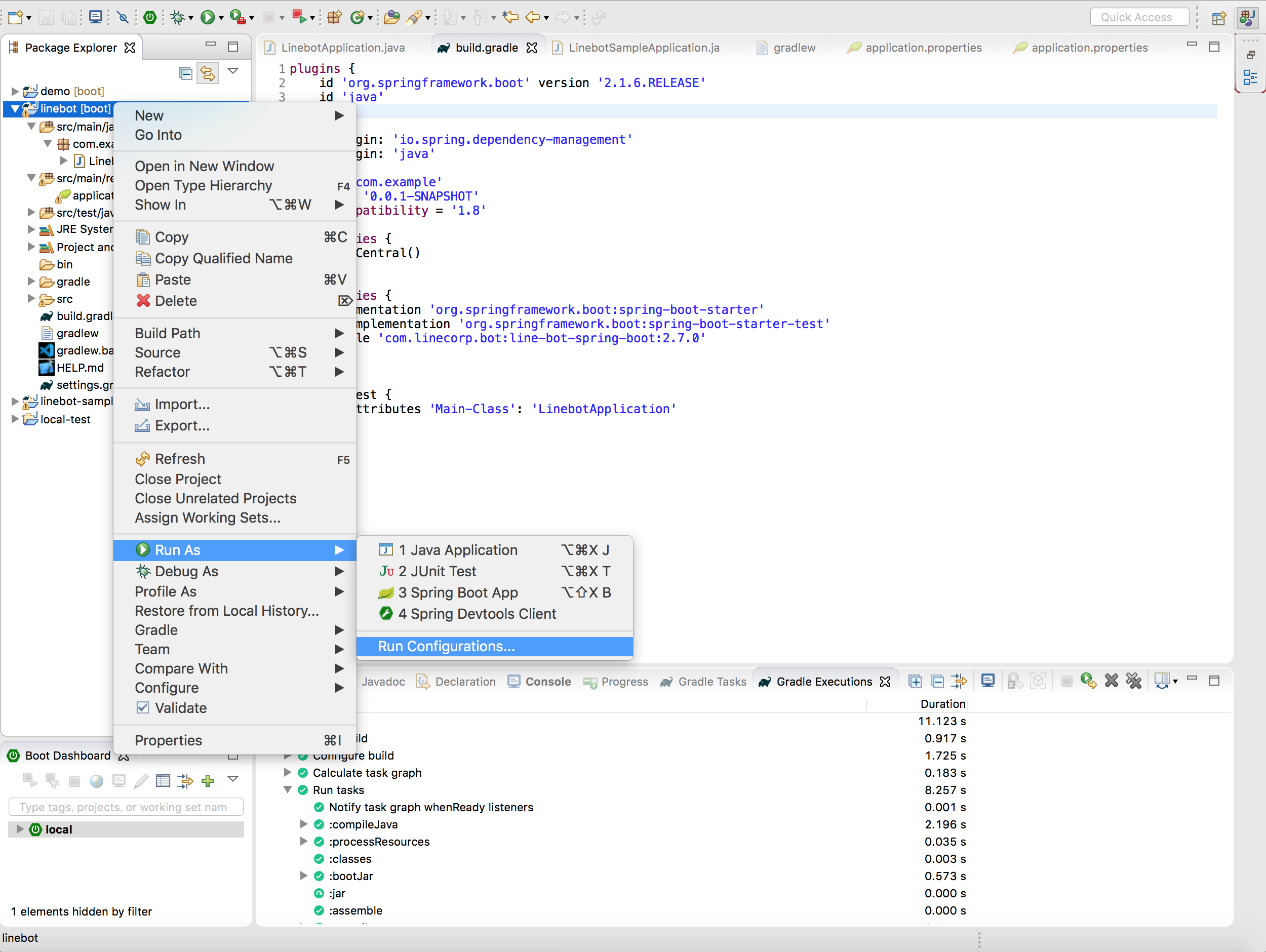Click the green Run toolbar button
Screen dimensions: 1266x952
[207, 17]
